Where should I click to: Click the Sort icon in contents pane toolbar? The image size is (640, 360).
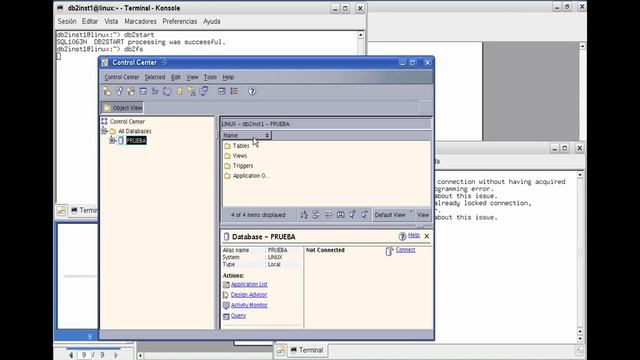coord(304,215)
